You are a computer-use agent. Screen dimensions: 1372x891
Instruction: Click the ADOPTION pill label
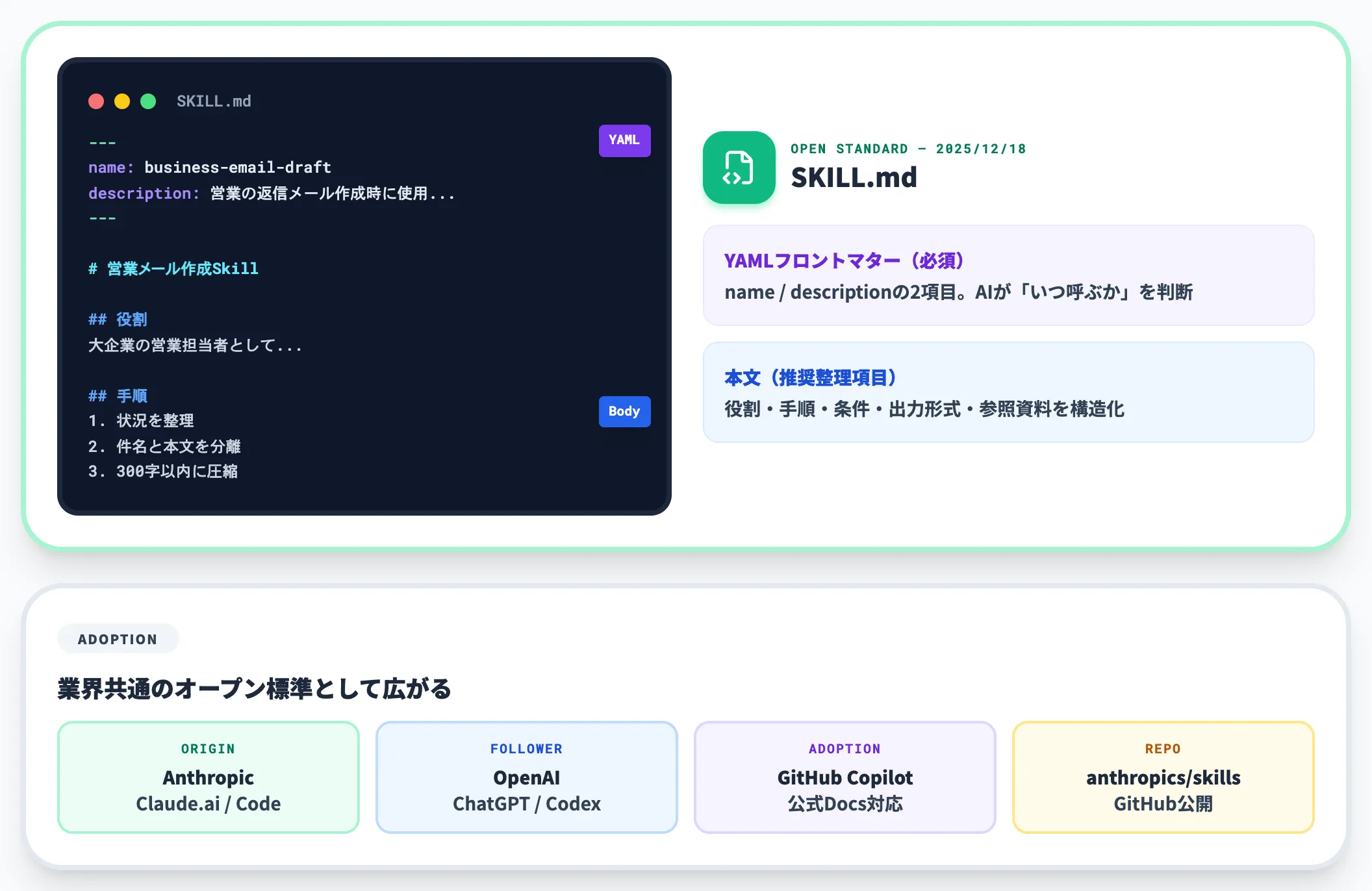point(118,639)
